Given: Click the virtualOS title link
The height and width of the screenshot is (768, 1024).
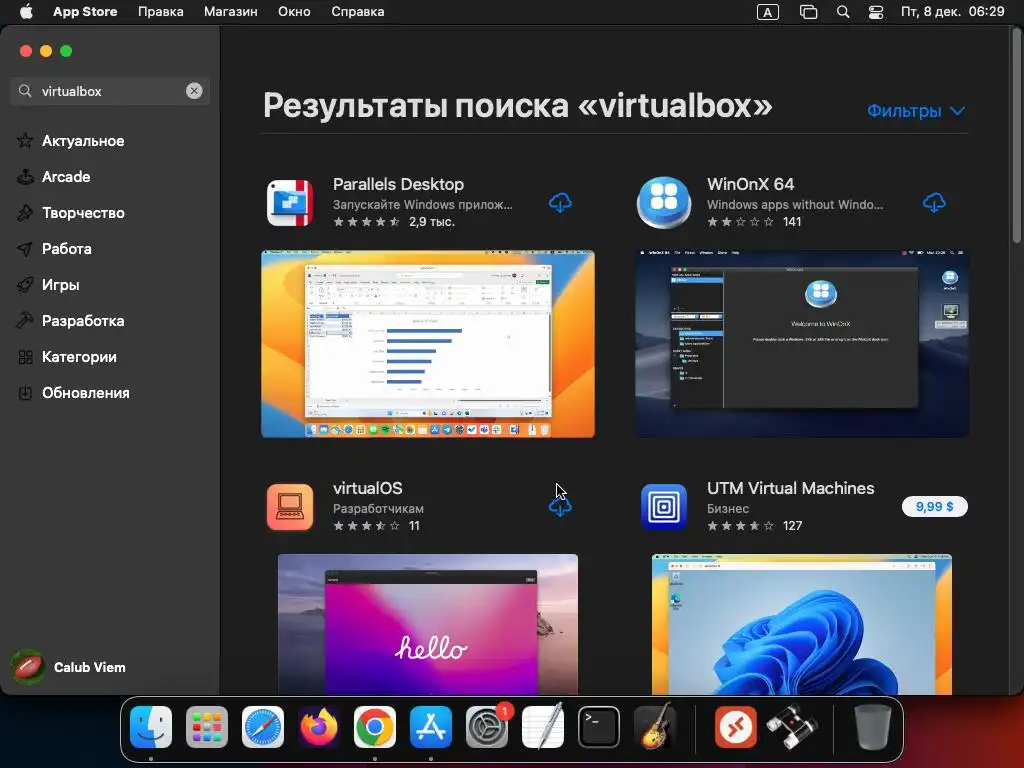Looking at the screenshot, I should pyautogui.click(x=367, y=488).
